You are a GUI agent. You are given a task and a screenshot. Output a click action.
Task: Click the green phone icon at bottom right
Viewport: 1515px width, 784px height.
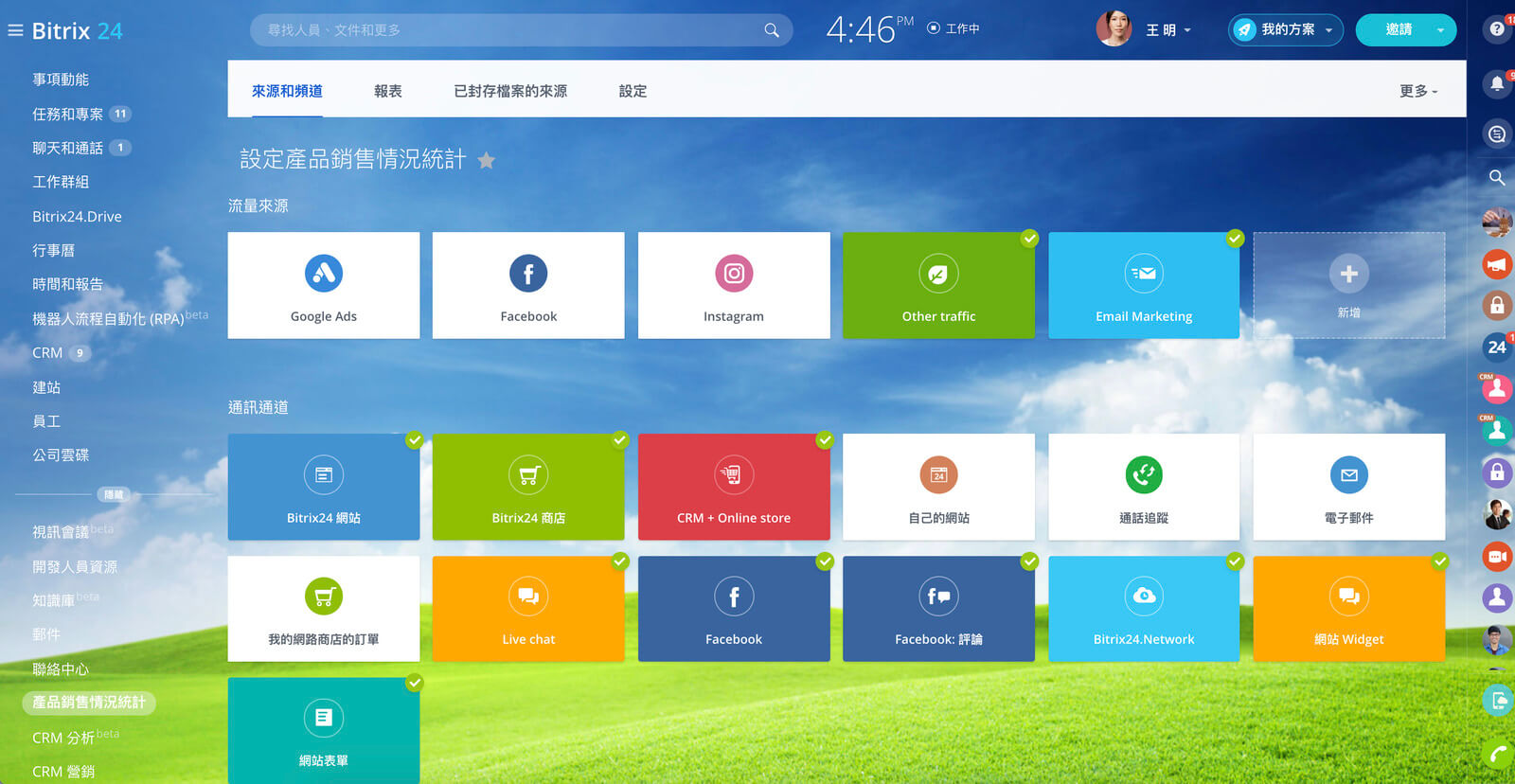click(1497, 755)
